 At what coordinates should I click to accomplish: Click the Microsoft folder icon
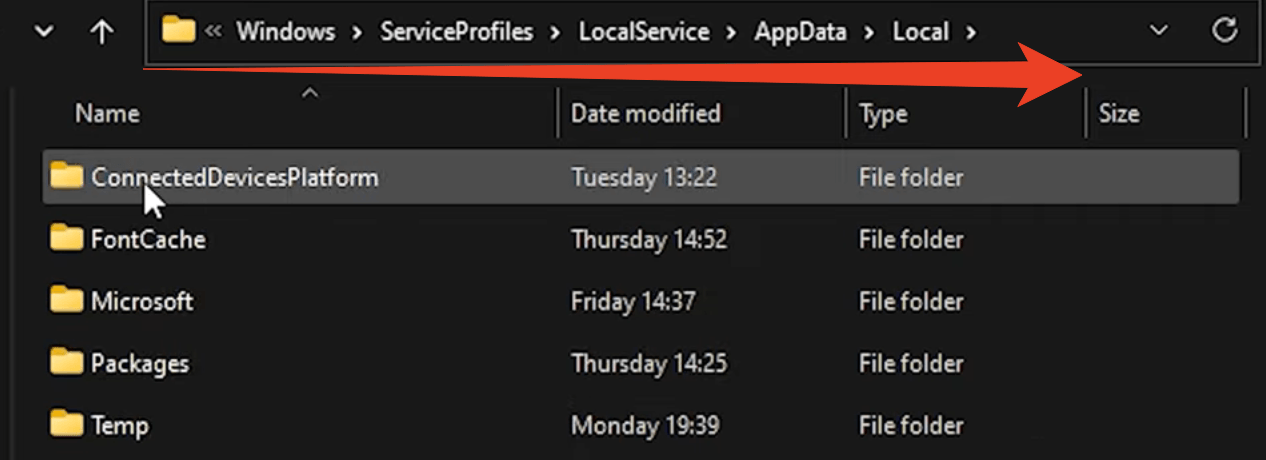coord(66,300)
